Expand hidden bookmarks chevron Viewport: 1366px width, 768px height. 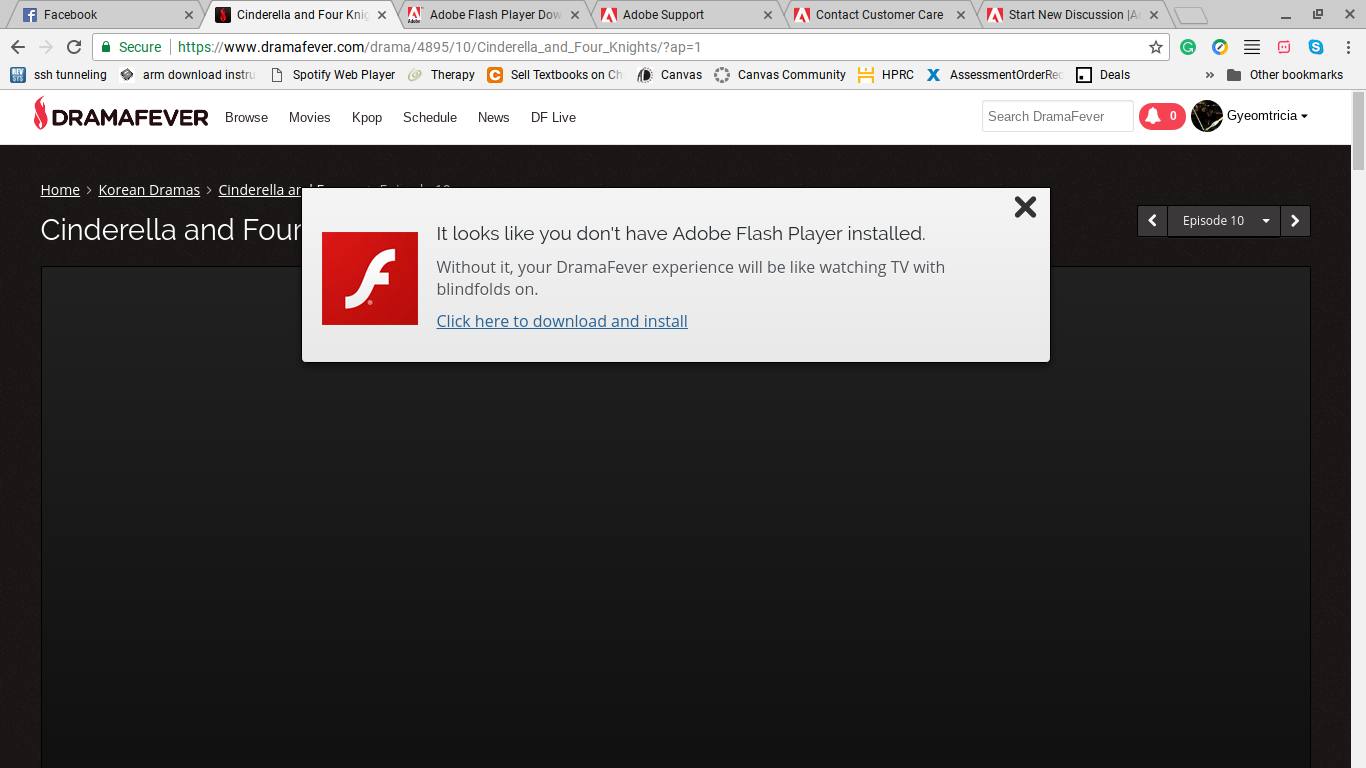tap(1210, 75)
